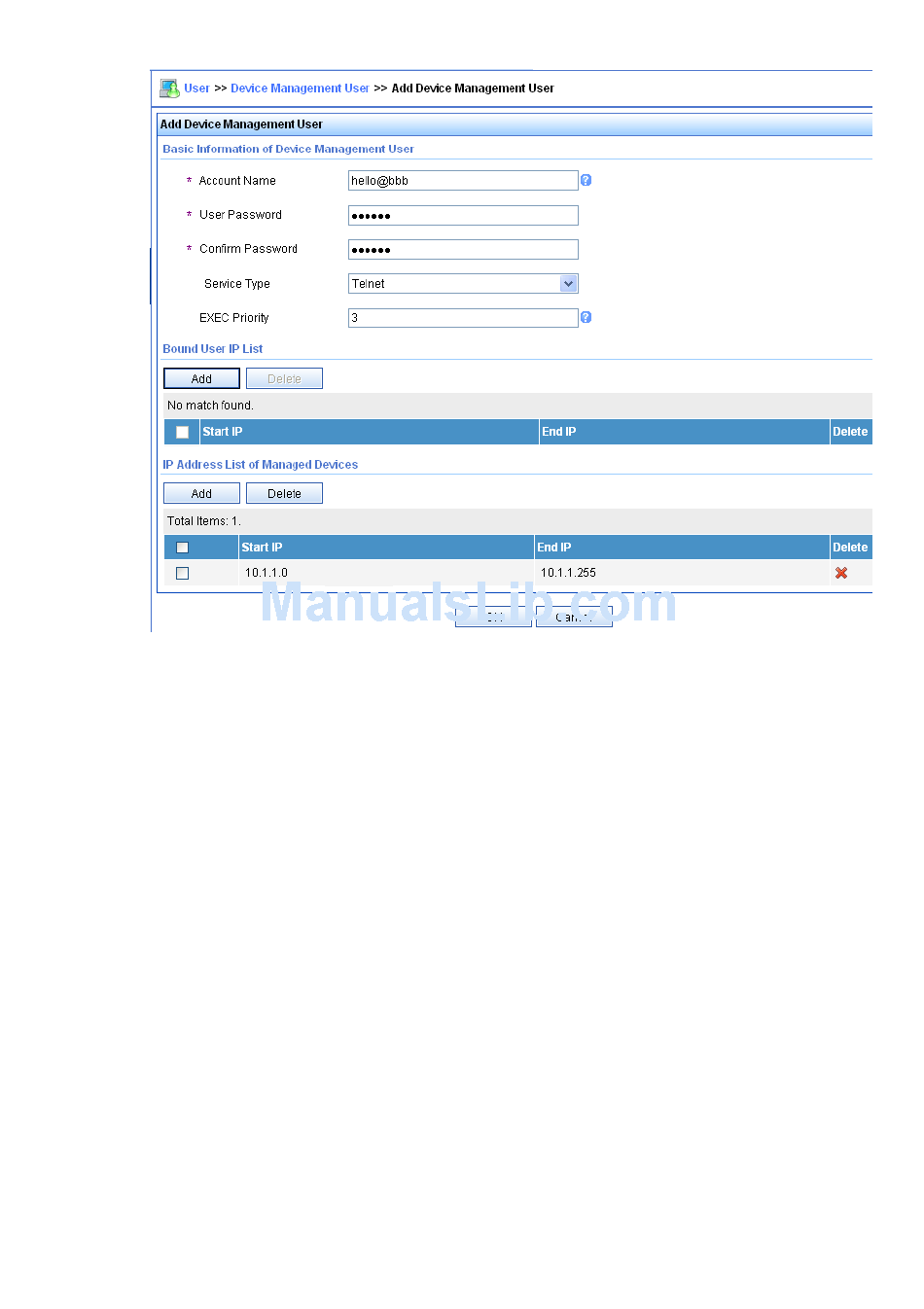Toggle select-all checkbox in Managed Devices table
The height and width of the screenshot is (1309, 924).
[182, 548]
